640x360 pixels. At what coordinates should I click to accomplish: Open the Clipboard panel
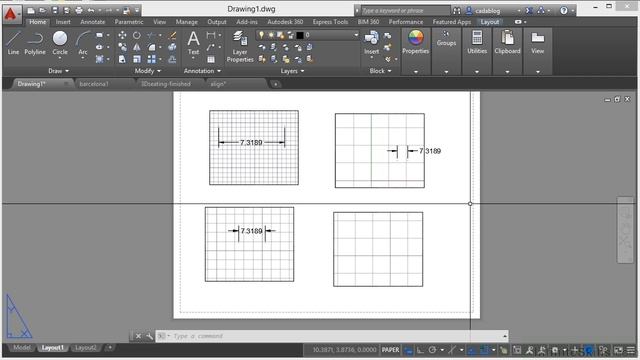pos(507,43)
